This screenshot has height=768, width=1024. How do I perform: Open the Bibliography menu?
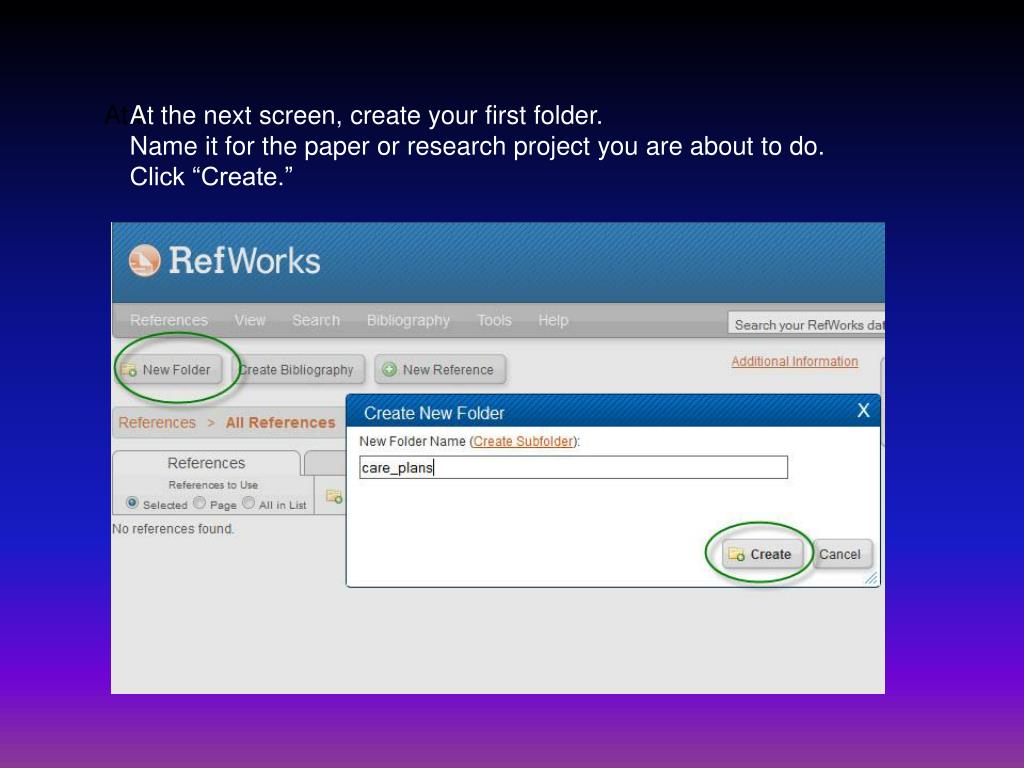coord(408,321)
